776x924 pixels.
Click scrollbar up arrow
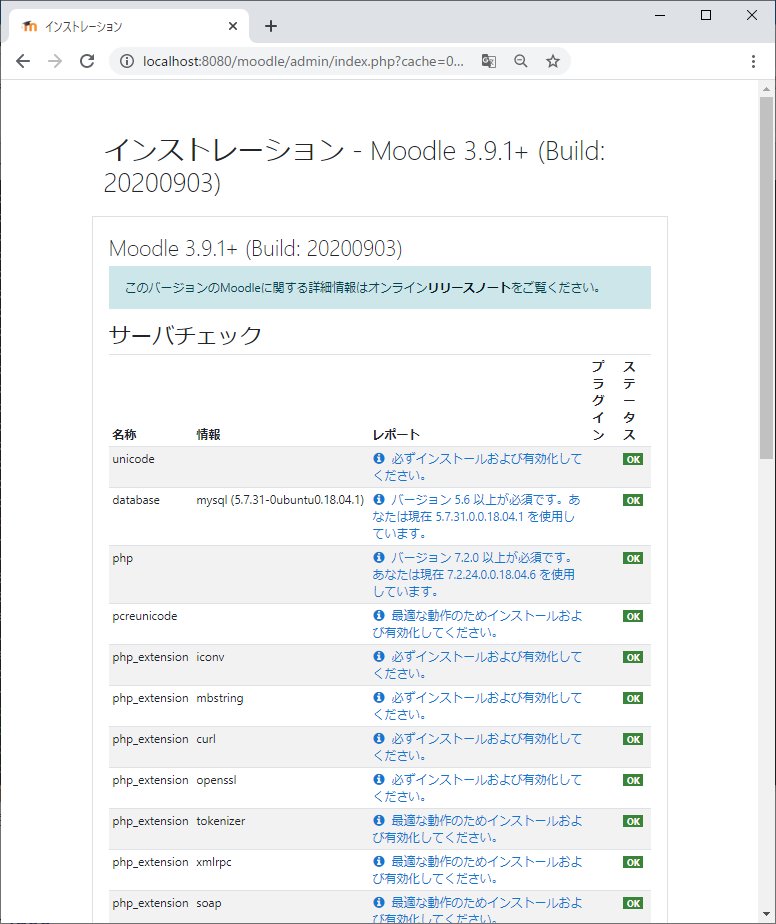pyautogui.click(x=766, y=90)
